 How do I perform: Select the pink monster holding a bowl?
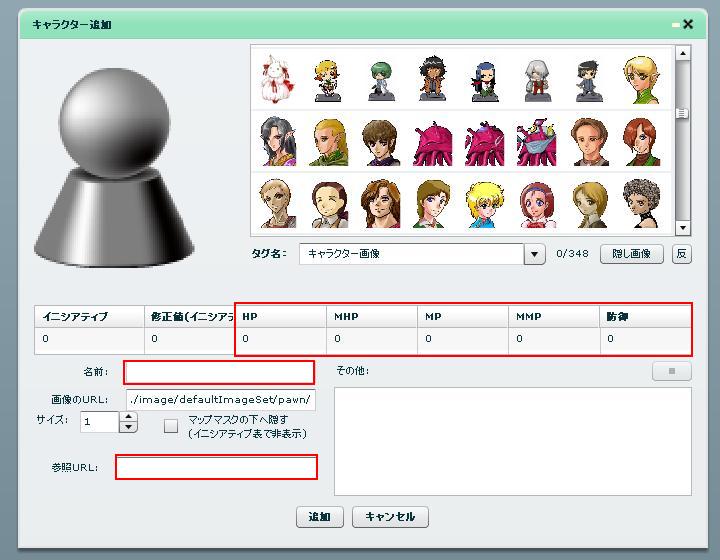point(537,142)
